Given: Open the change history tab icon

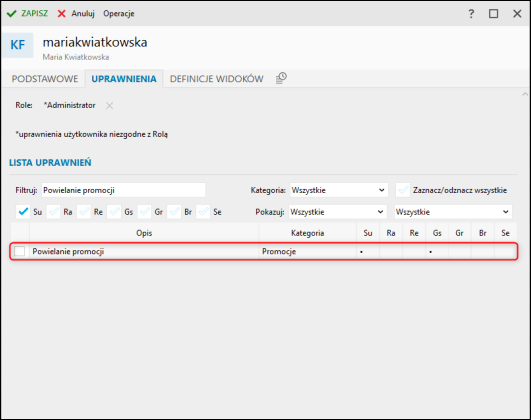Looking at the screenshot, I should pyautogui.click(x=281, y=78).
